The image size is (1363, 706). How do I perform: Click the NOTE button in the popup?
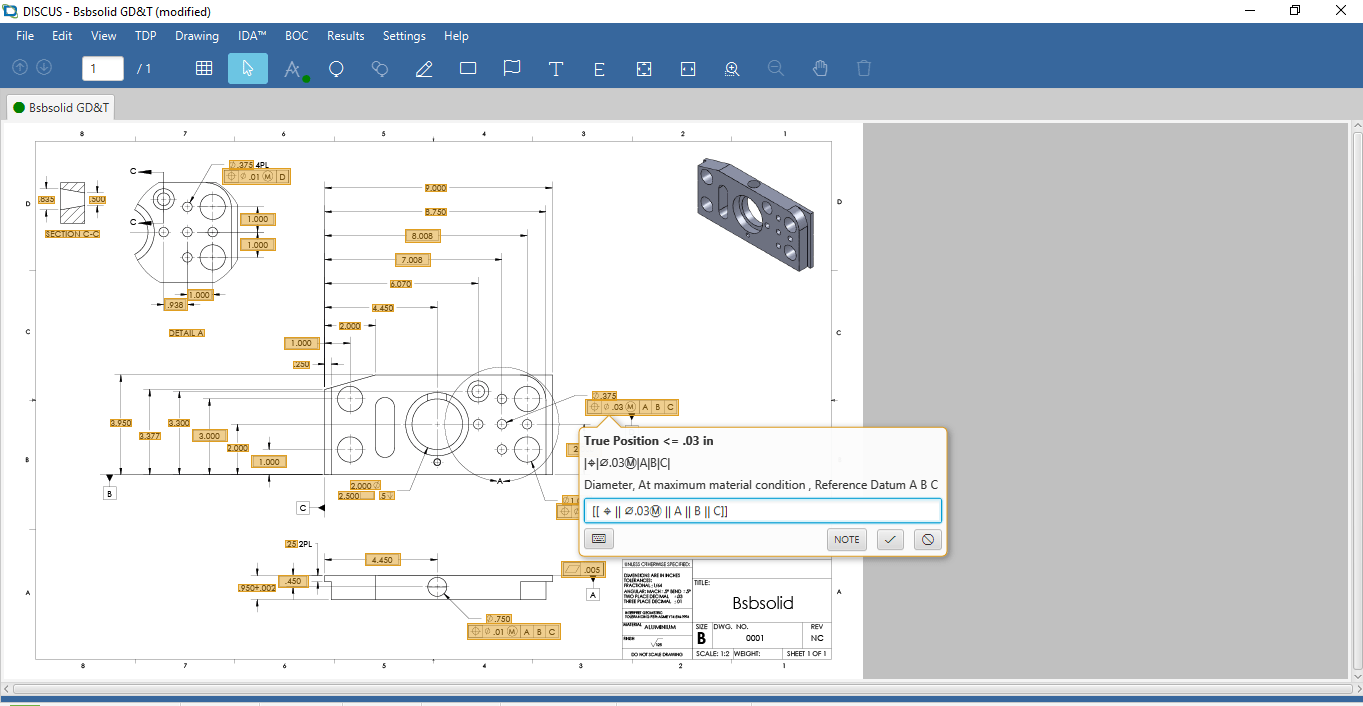[846, 539]
